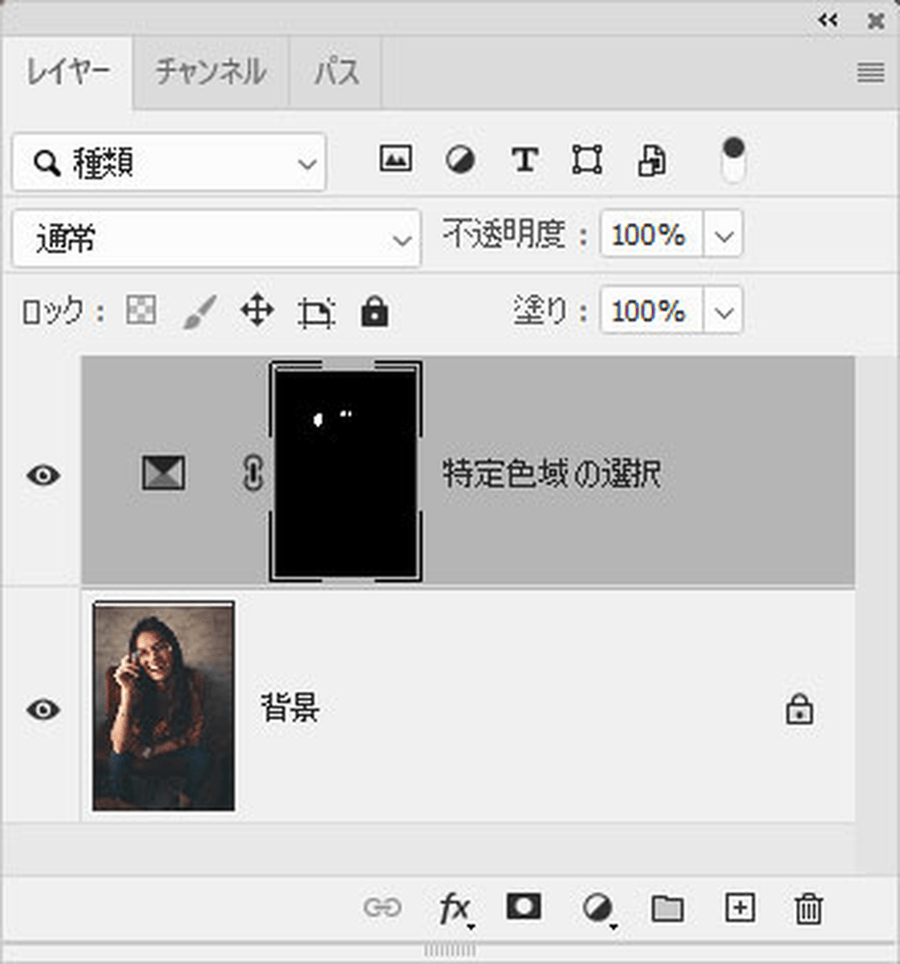900x964 pixels.
Task: Click the 塗り 100% value field
Action: [x=651, y=310]
